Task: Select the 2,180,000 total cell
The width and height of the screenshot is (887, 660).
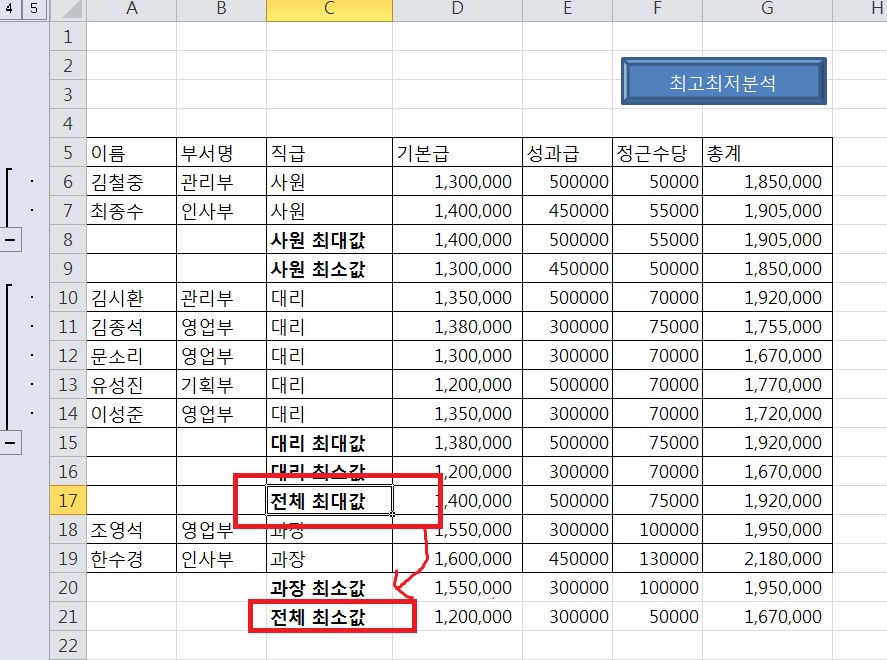Action: (x=767, y=560)
